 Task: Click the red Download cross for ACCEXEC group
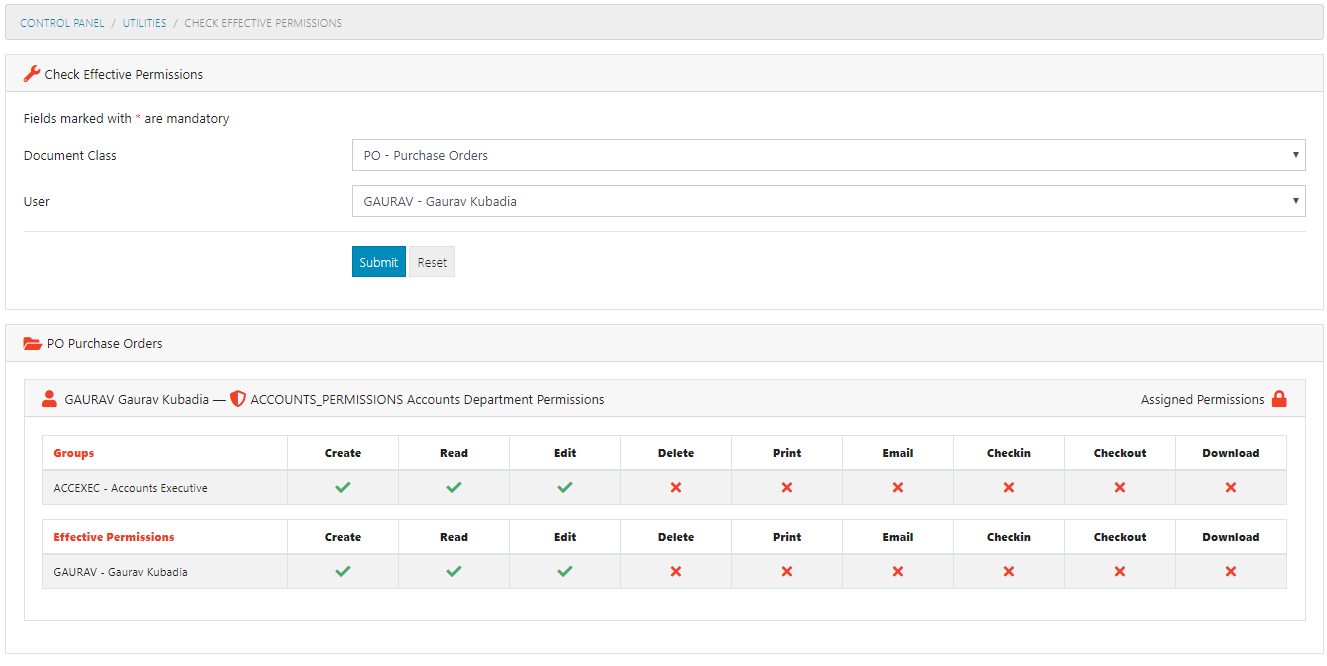1230,487
